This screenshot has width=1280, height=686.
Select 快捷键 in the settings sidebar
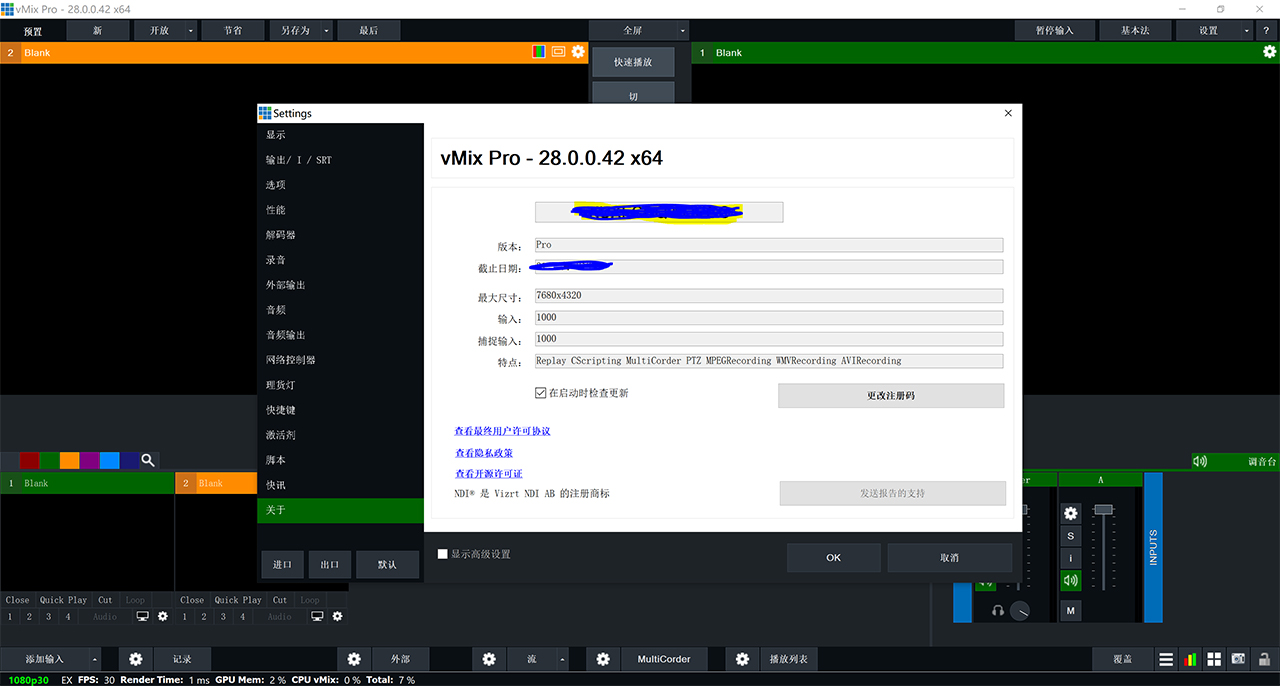[x=281, y=410]
